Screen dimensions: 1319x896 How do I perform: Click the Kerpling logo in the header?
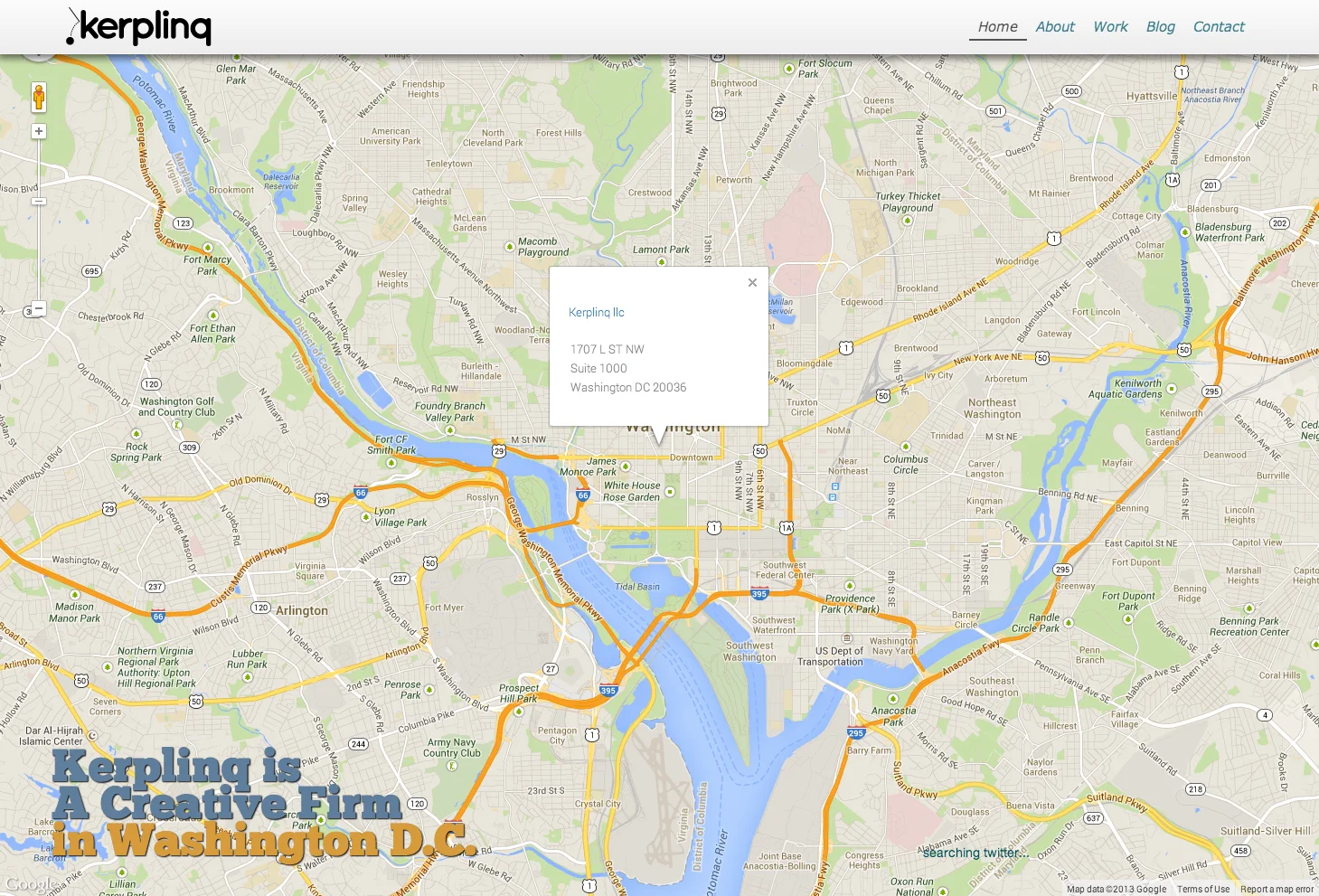tap(139, 26)
